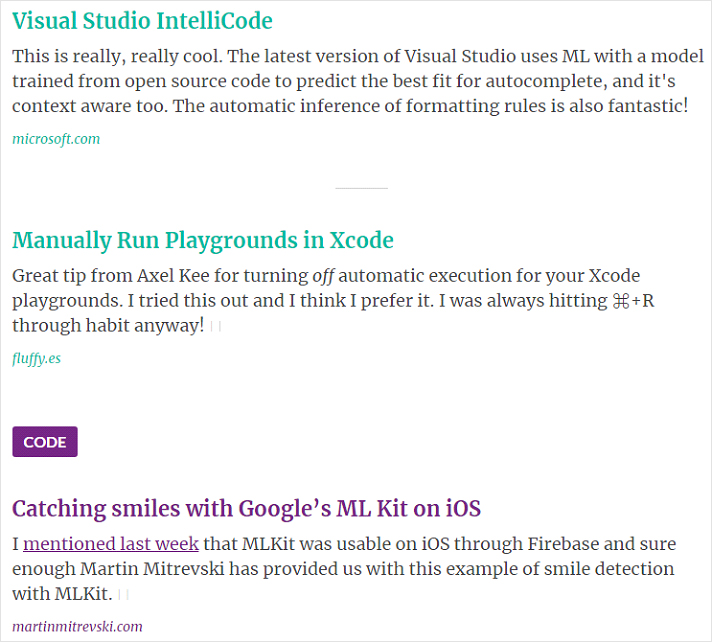
Task: Visit the microsoft.com source link
Action: click(x=56, y=139)
